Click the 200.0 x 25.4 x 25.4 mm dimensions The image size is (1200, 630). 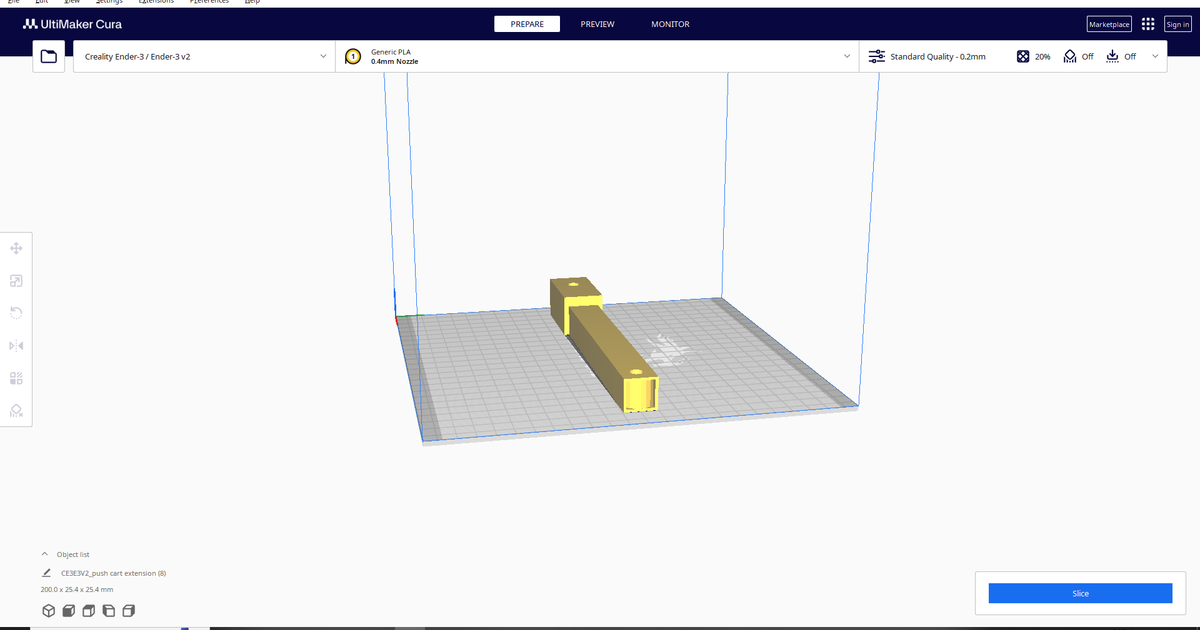(x=77, y=590)
